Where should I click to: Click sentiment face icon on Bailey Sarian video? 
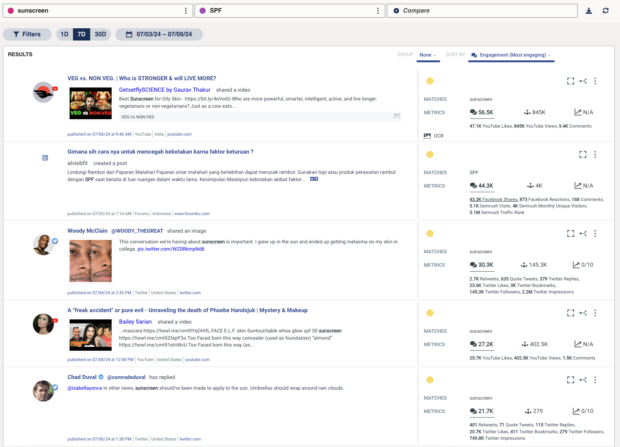(x=430, y=313)
